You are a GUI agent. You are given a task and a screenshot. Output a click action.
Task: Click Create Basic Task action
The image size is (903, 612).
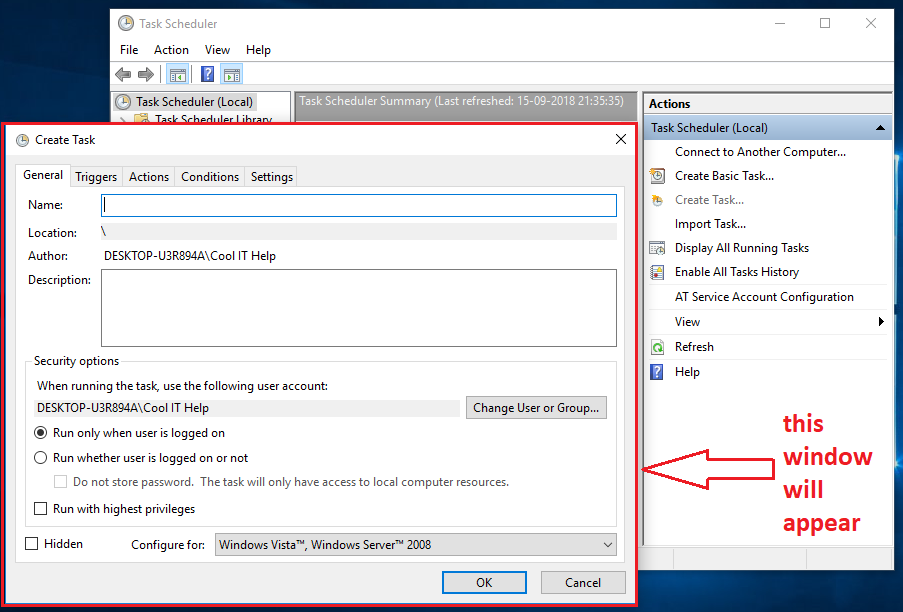pyautogui.click(x=724, y=176)
